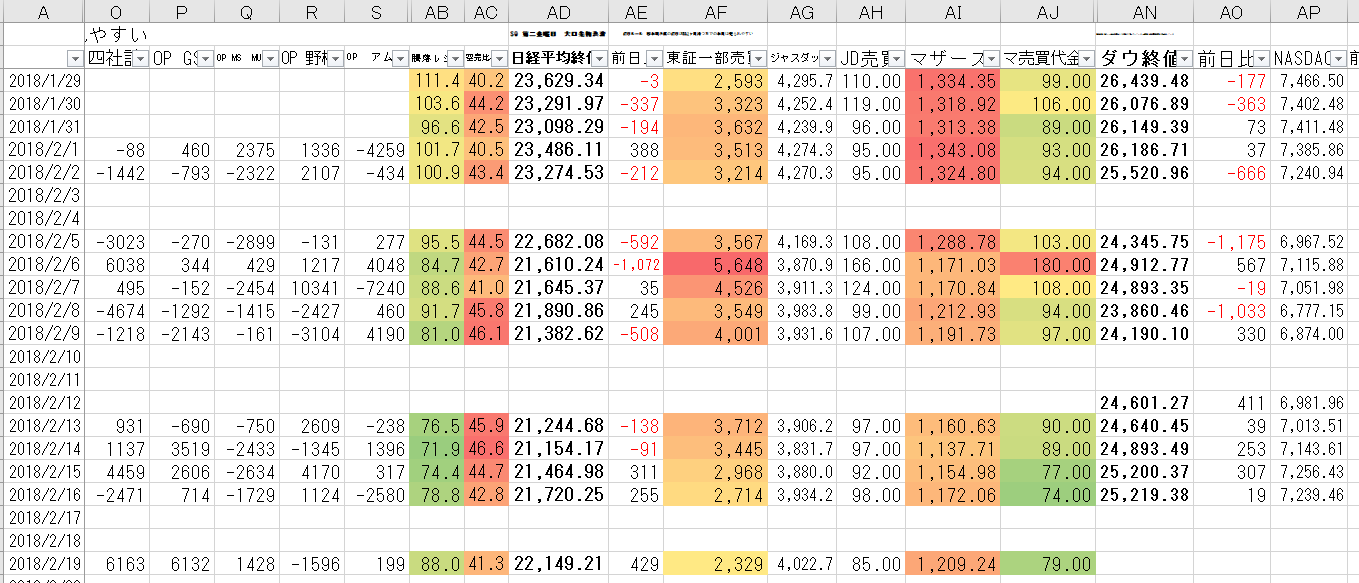Open the ジャスダック column filter dropdown

point(825,58)
